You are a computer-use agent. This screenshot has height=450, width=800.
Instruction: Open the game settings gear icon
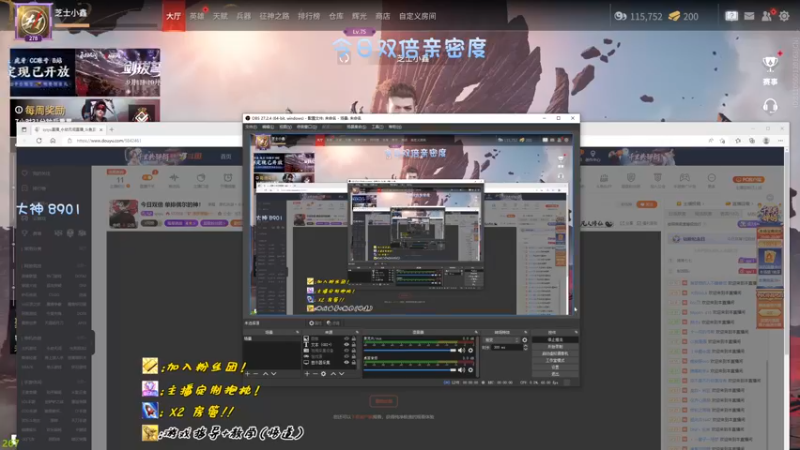[x=784, y=16]
